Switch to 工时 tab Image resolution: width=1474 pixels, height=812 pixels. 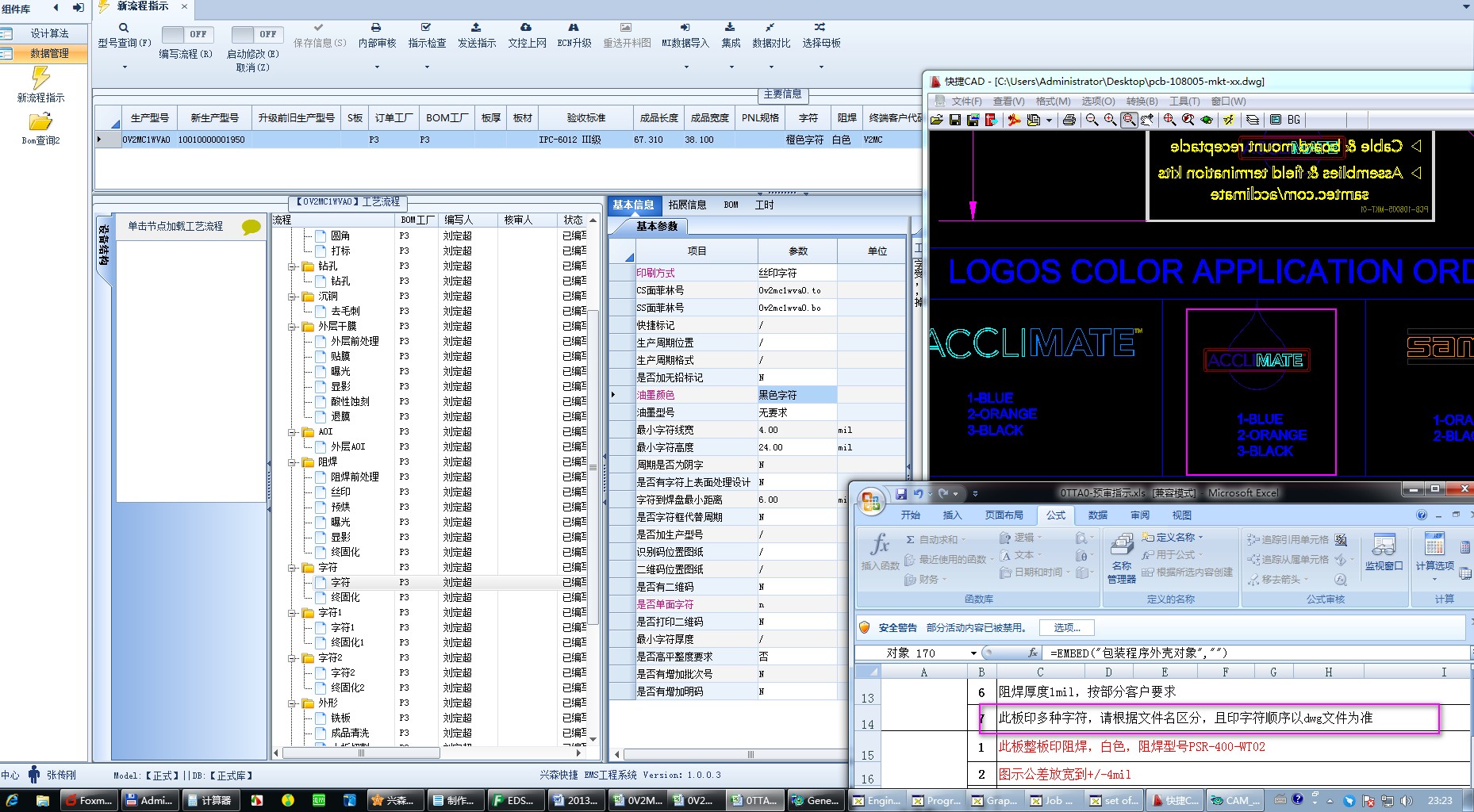point(765,205)
